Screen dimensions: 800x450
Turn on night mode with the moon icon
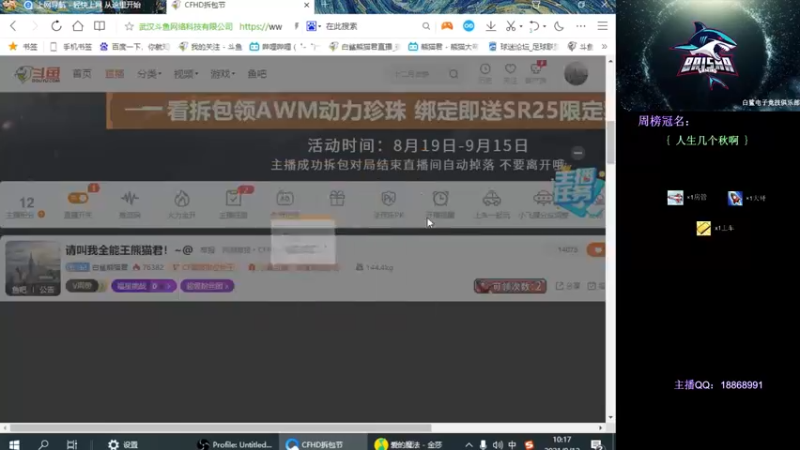pos(559,26)
